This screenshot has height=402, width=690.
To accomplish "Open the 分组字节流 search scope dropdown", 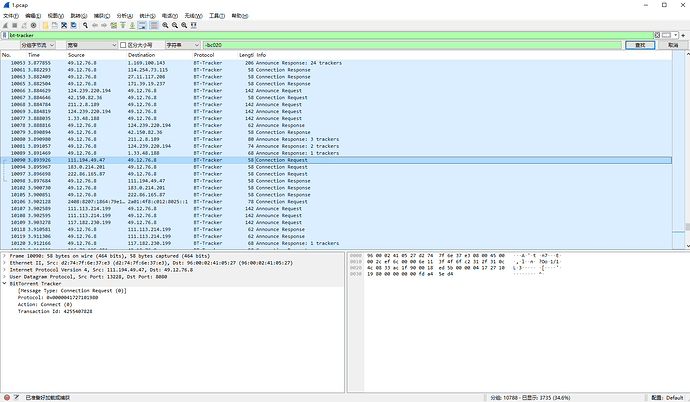I will (38, 45).
